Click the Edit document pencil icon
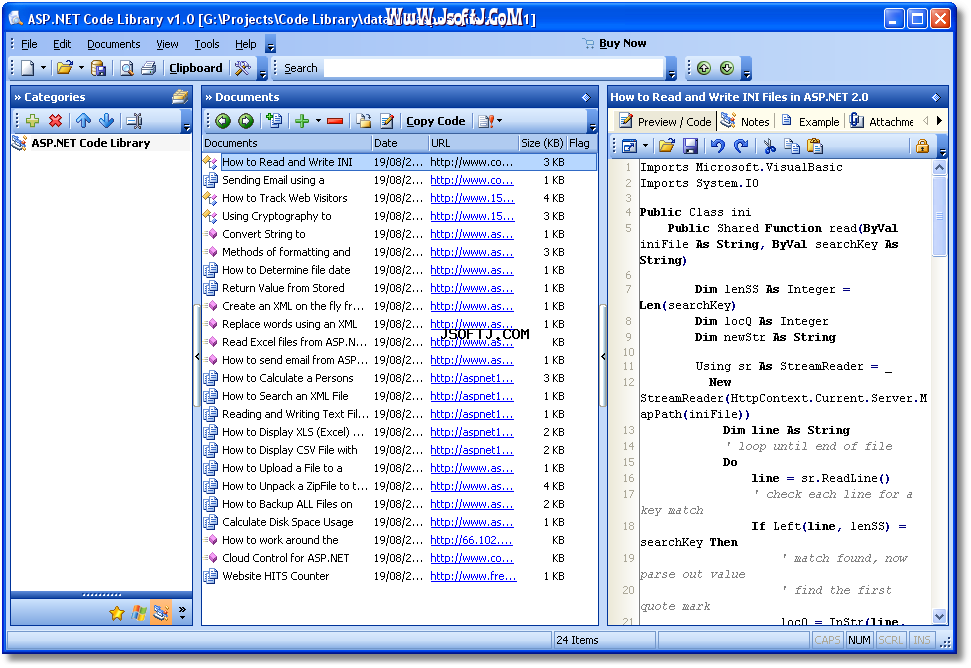Viewport: 971px width, 668px height. [387, 121]
